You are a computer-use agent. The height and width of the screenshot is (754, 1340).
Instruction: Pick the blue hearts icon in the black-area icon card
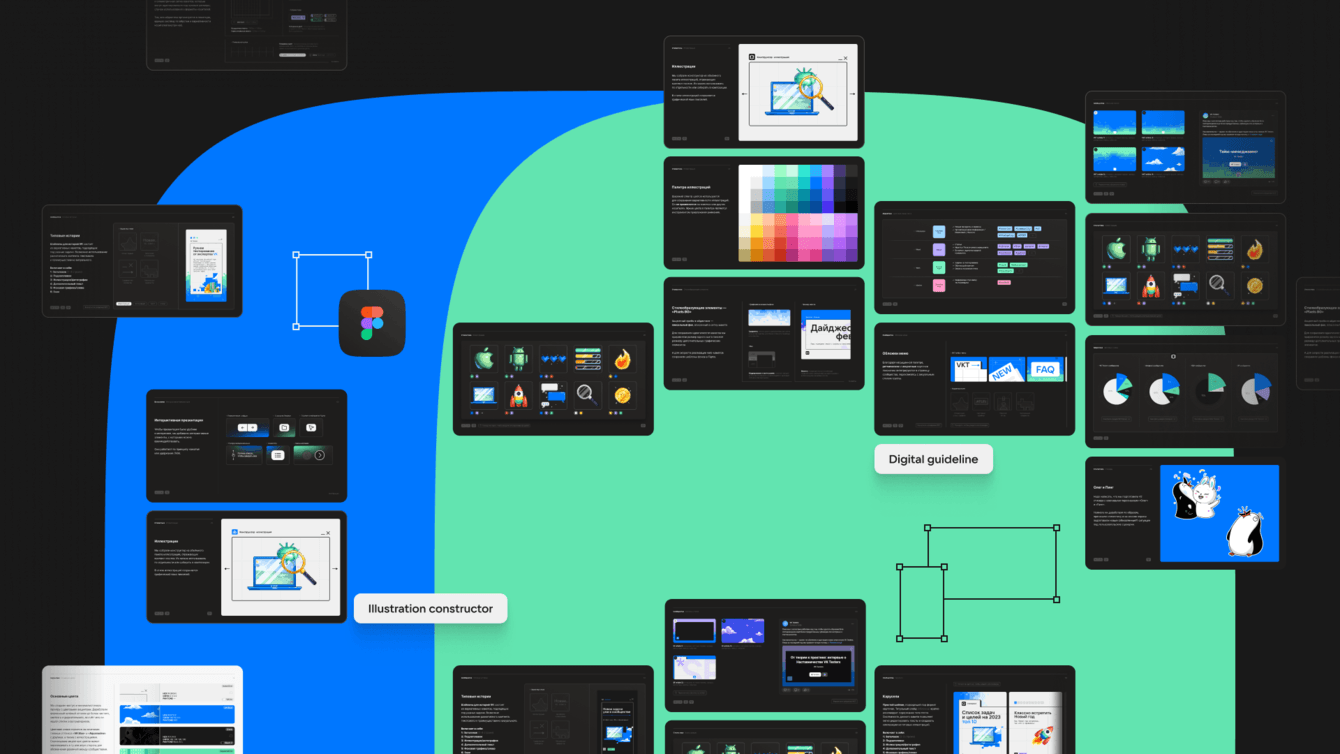1185,250
